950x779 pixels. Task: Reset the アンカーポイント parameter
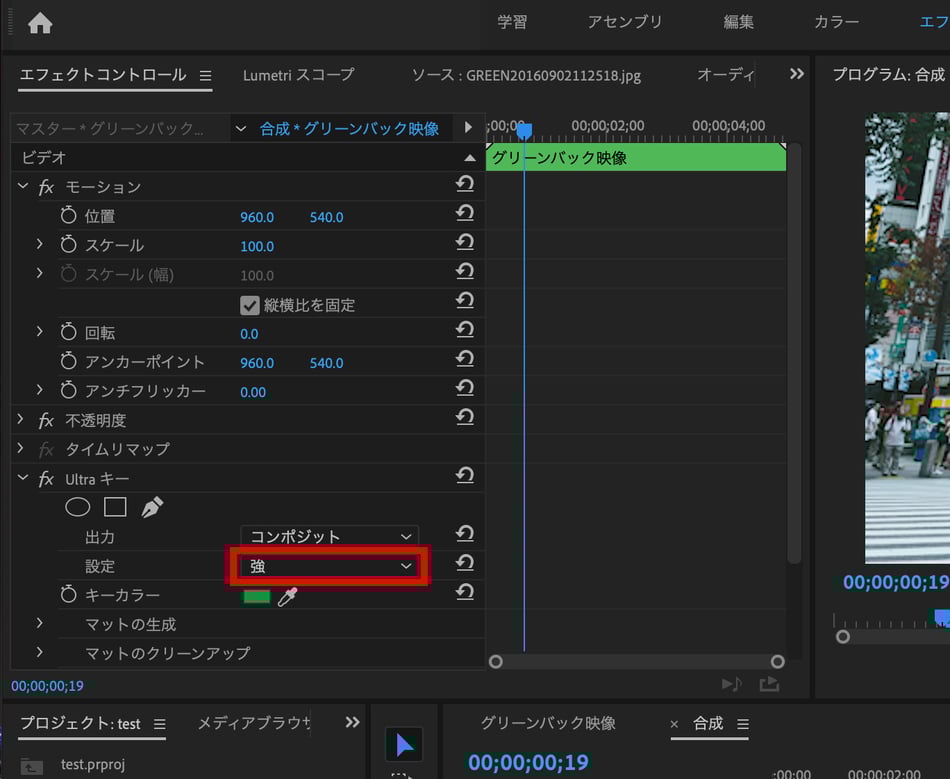tap(465, 359)
